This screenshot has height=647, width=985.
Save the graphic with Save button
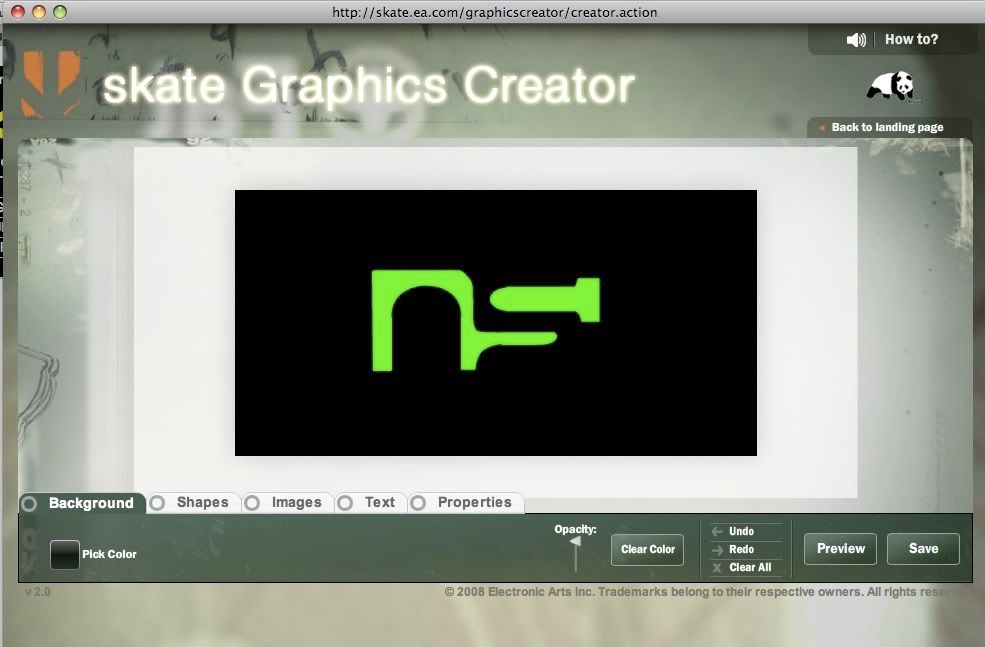point(923,549)
